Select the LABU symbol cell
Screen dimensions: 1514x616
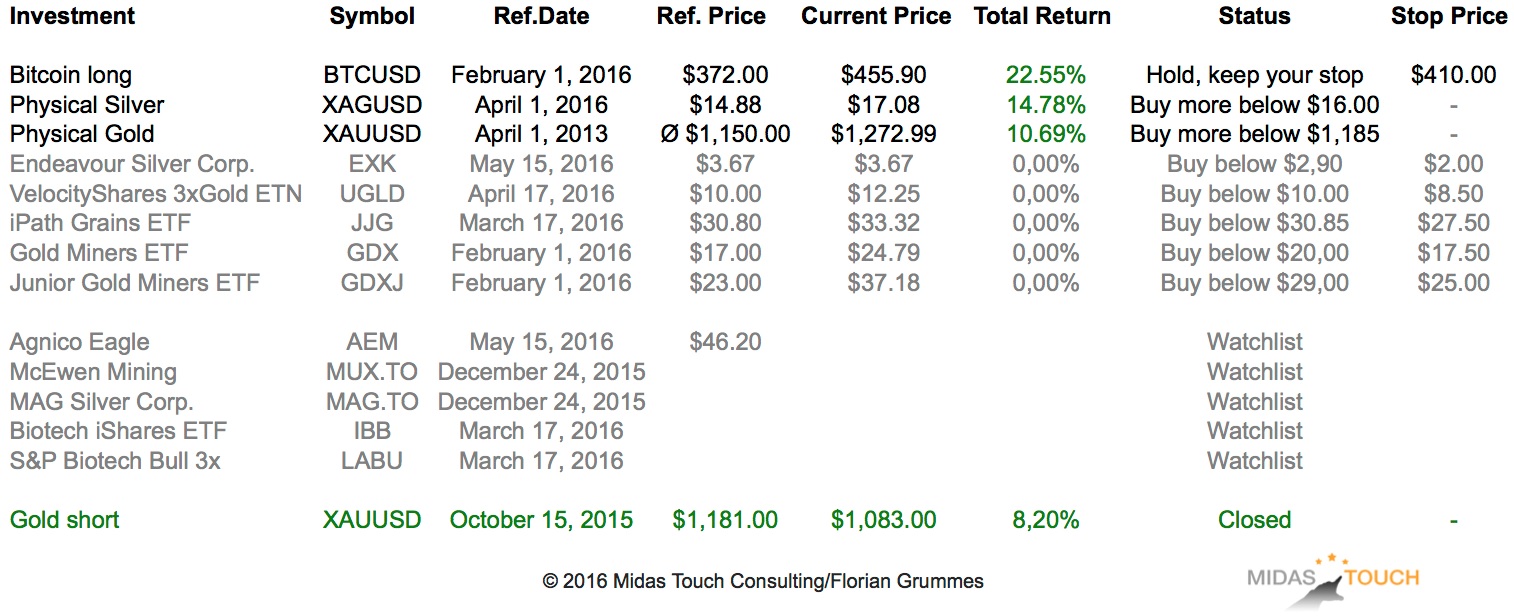click(371, 461)
